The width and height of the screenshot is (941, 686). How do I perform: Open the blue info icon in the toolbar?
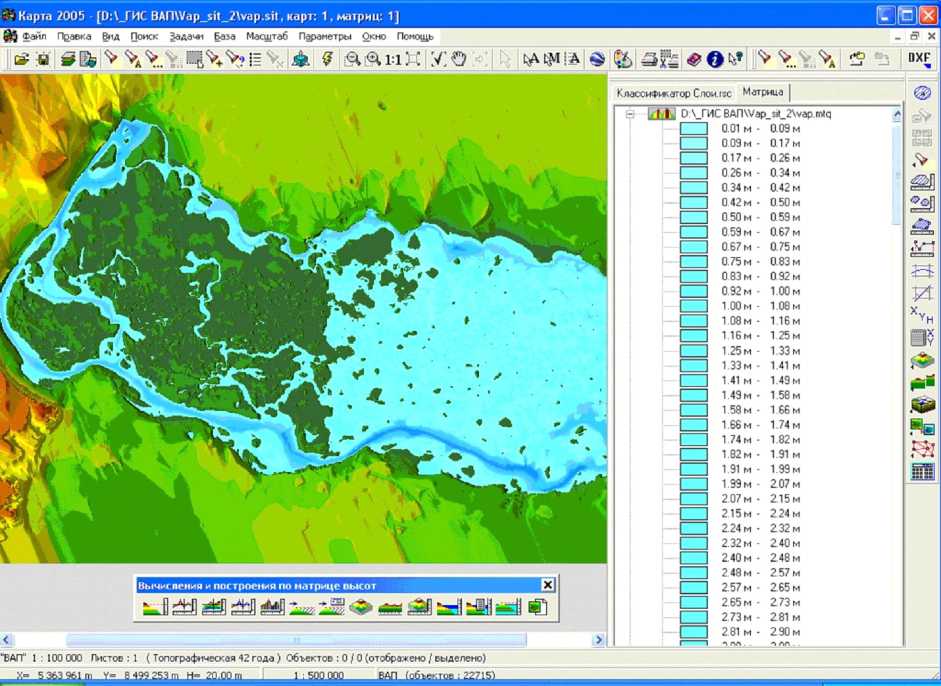pos(715,60)
